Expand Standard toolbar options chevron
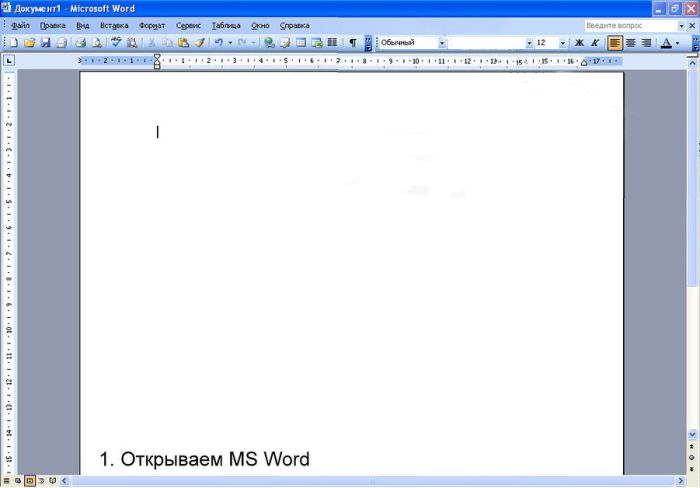Viewport: 700px width, 488px height. point(368,43)
